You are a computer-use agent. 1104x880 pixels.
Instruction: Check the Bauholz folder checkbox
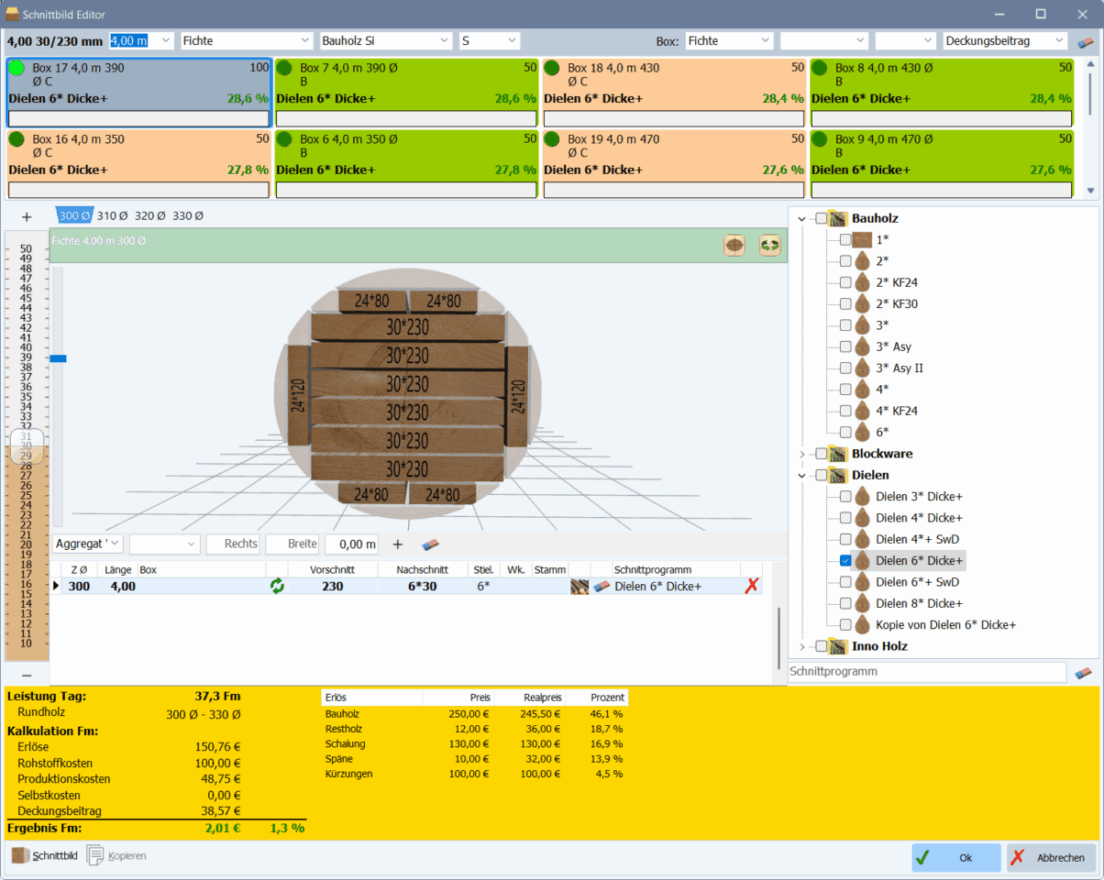pyautogui.click(x=821, y=218)
